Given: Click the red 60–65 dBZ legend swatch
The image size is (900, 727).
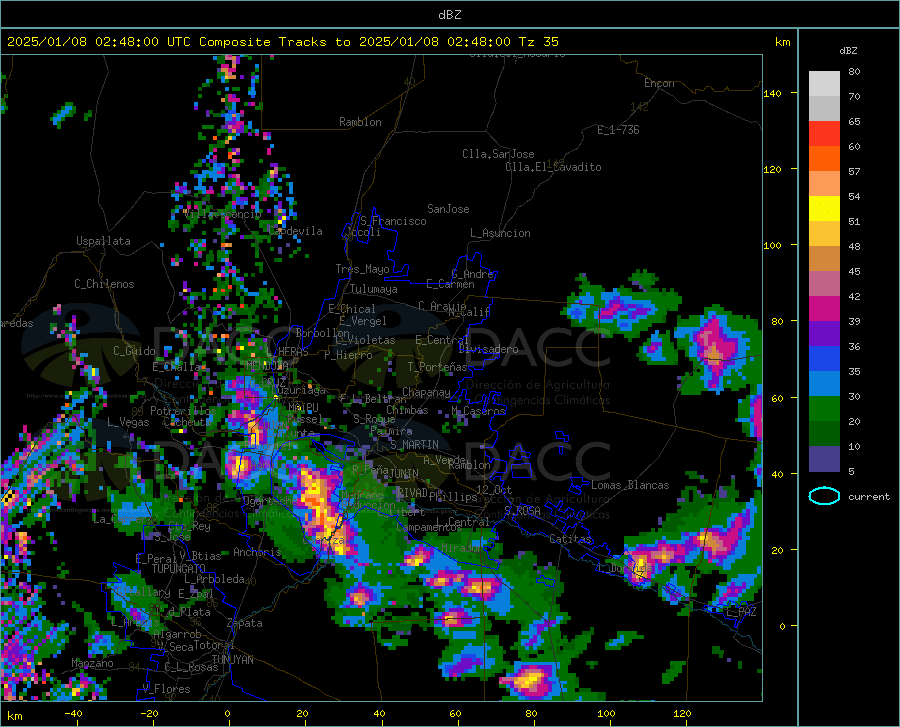Looking at the screenshot, I should pos(824,134).
